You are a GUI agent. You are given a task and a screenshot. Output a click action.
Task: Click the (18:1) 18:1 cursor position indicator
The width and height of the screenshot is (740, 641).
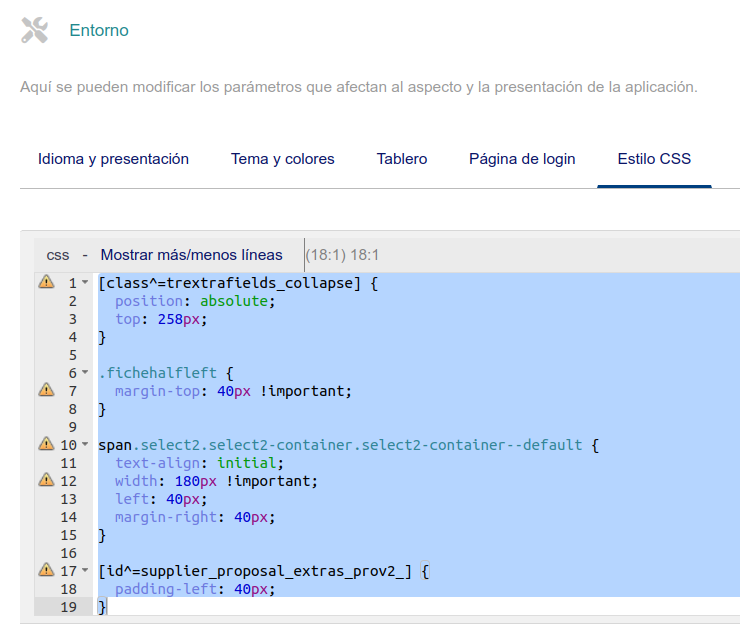pyautogui.click(x=342, y=255)
